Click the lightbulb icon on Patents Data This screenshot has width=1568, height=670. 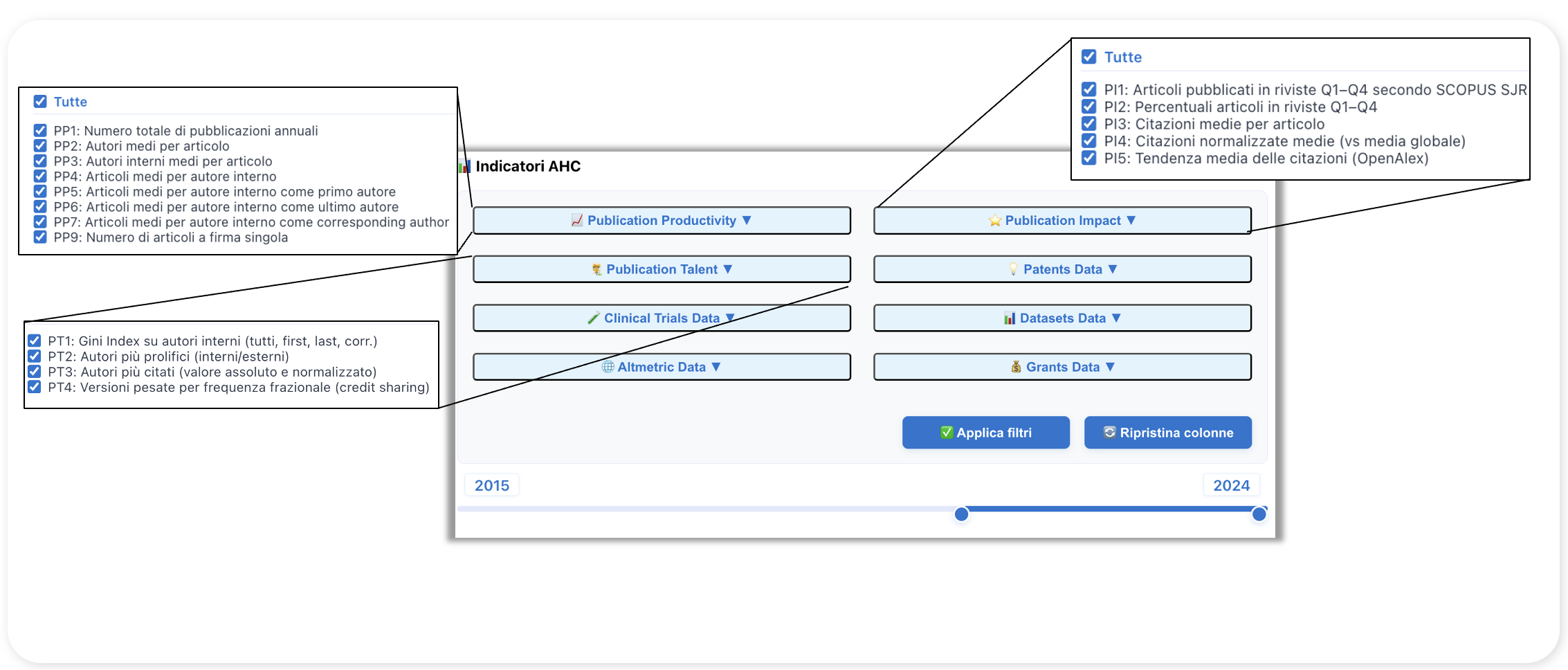tap(1013, 269)
